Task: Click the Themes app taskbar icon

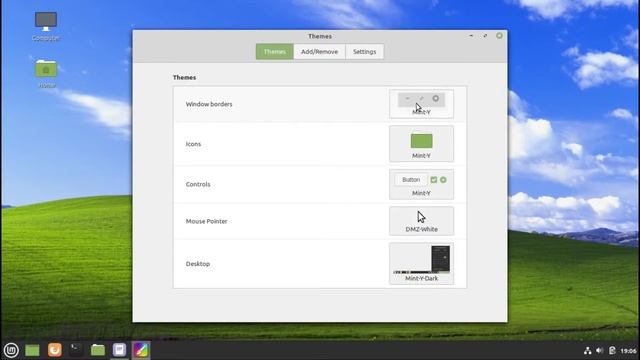Action: pyautogui.click(x=141, y=350)
